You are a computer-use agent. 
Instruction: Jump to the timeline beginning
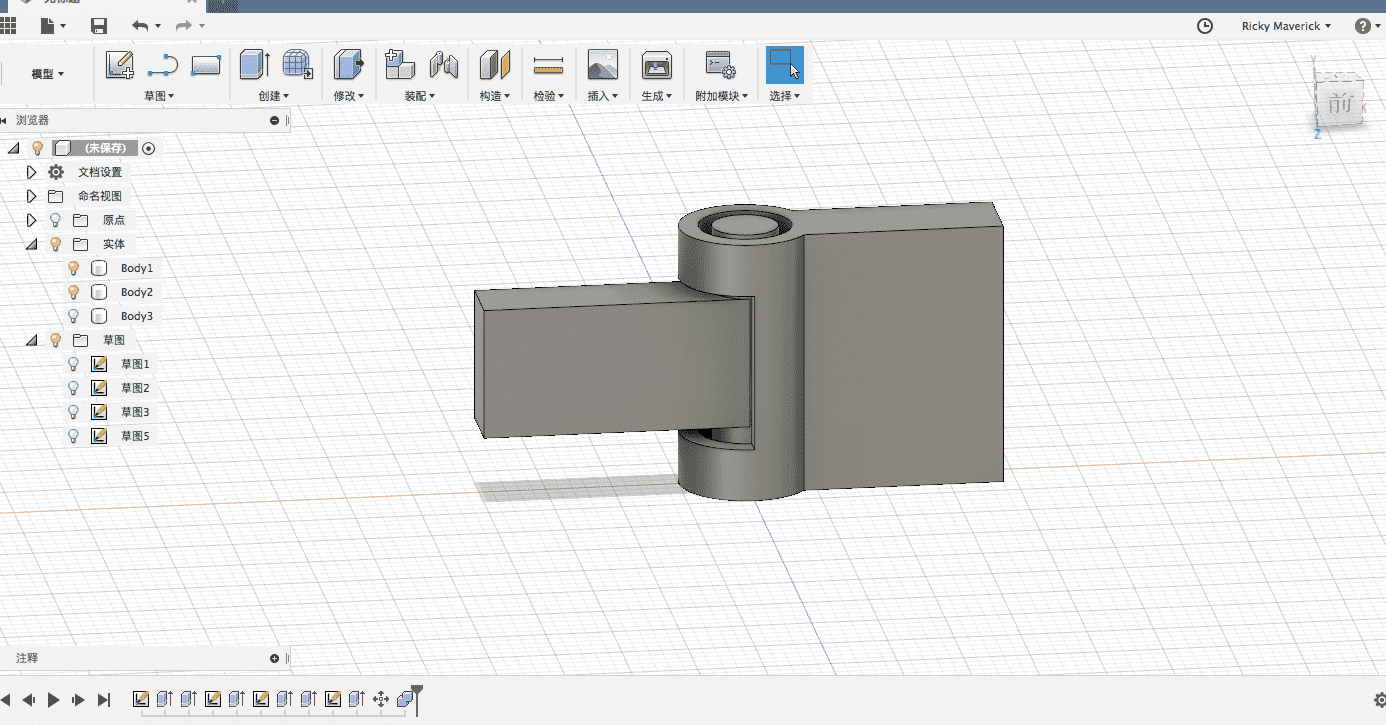5,700
